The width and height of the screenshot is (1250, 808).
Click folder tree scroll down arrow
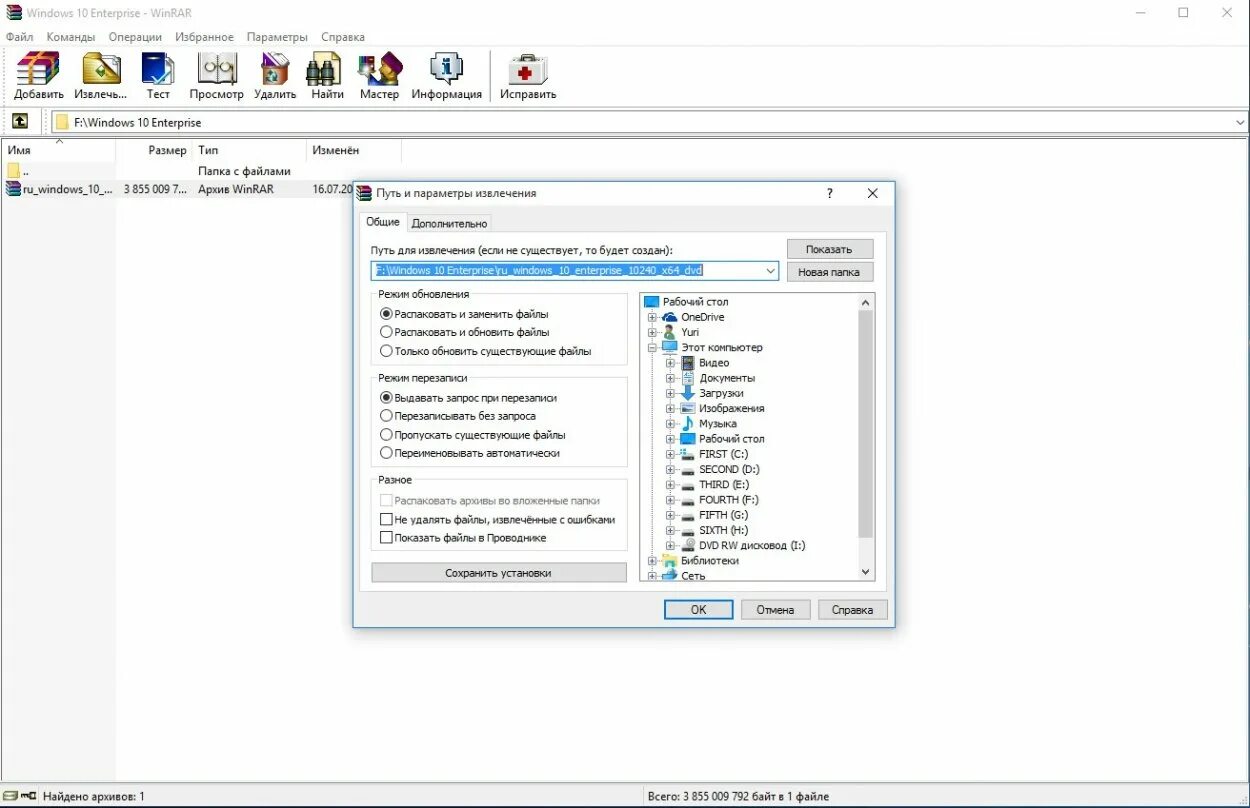tap(866, 572)
